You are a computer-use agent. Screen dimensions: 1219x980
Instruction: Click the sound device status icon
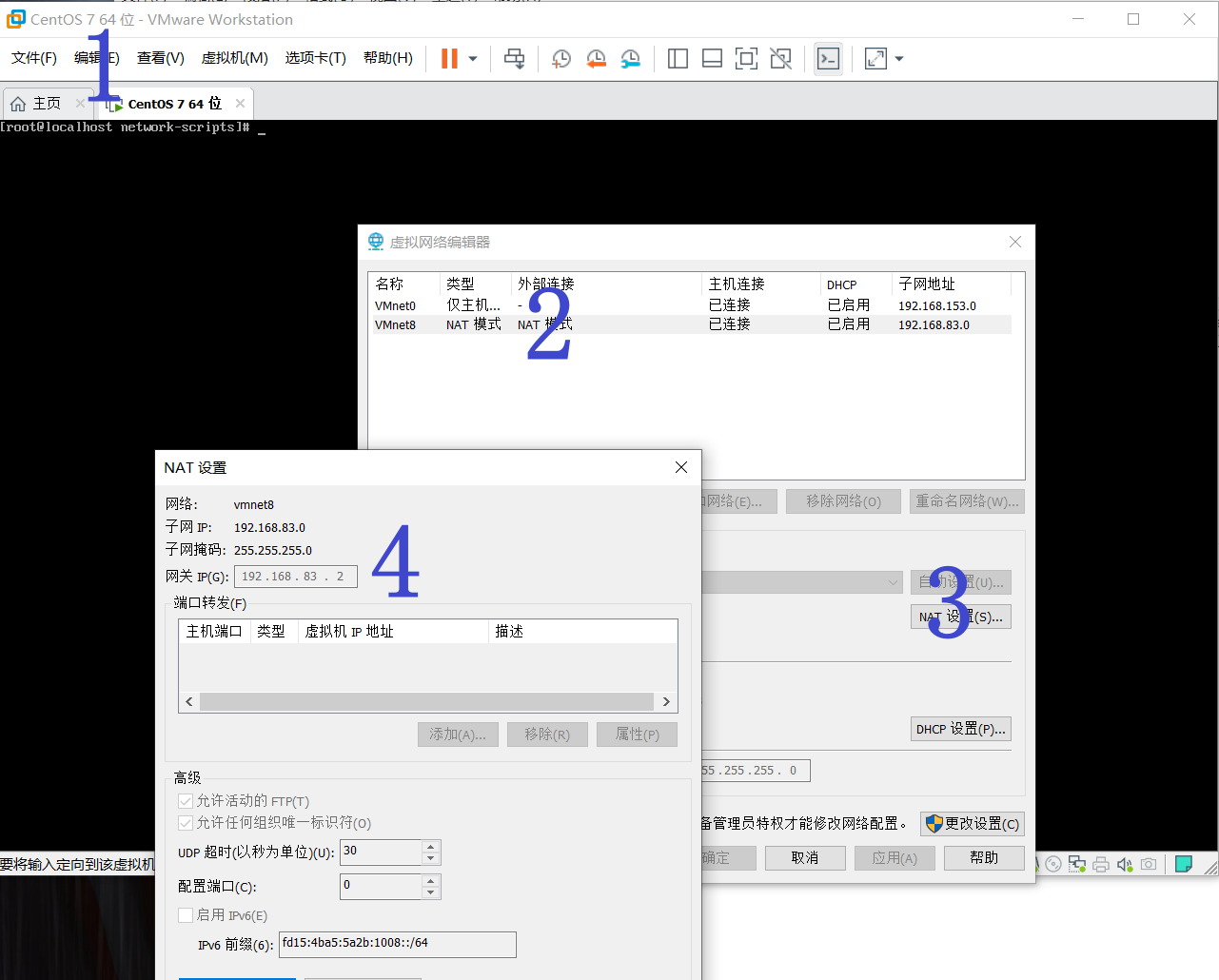pyautogui.click(x=1125, y=864)
